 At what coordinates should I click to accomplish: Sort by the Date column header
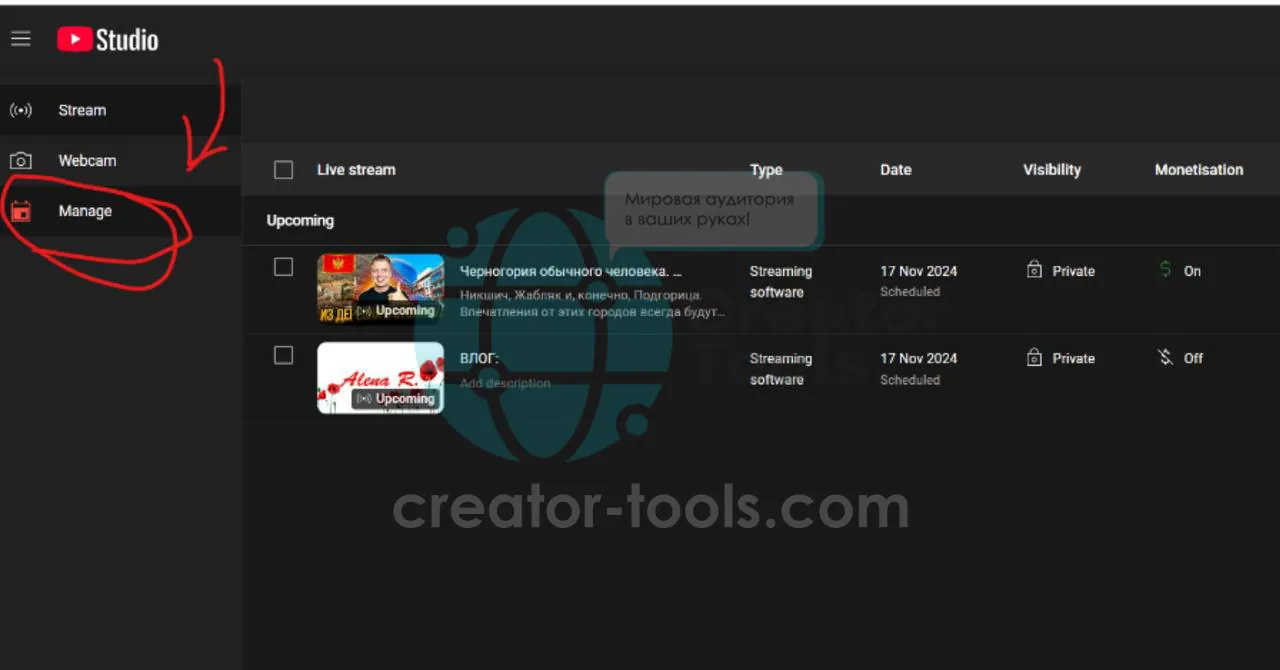(896, 170)
